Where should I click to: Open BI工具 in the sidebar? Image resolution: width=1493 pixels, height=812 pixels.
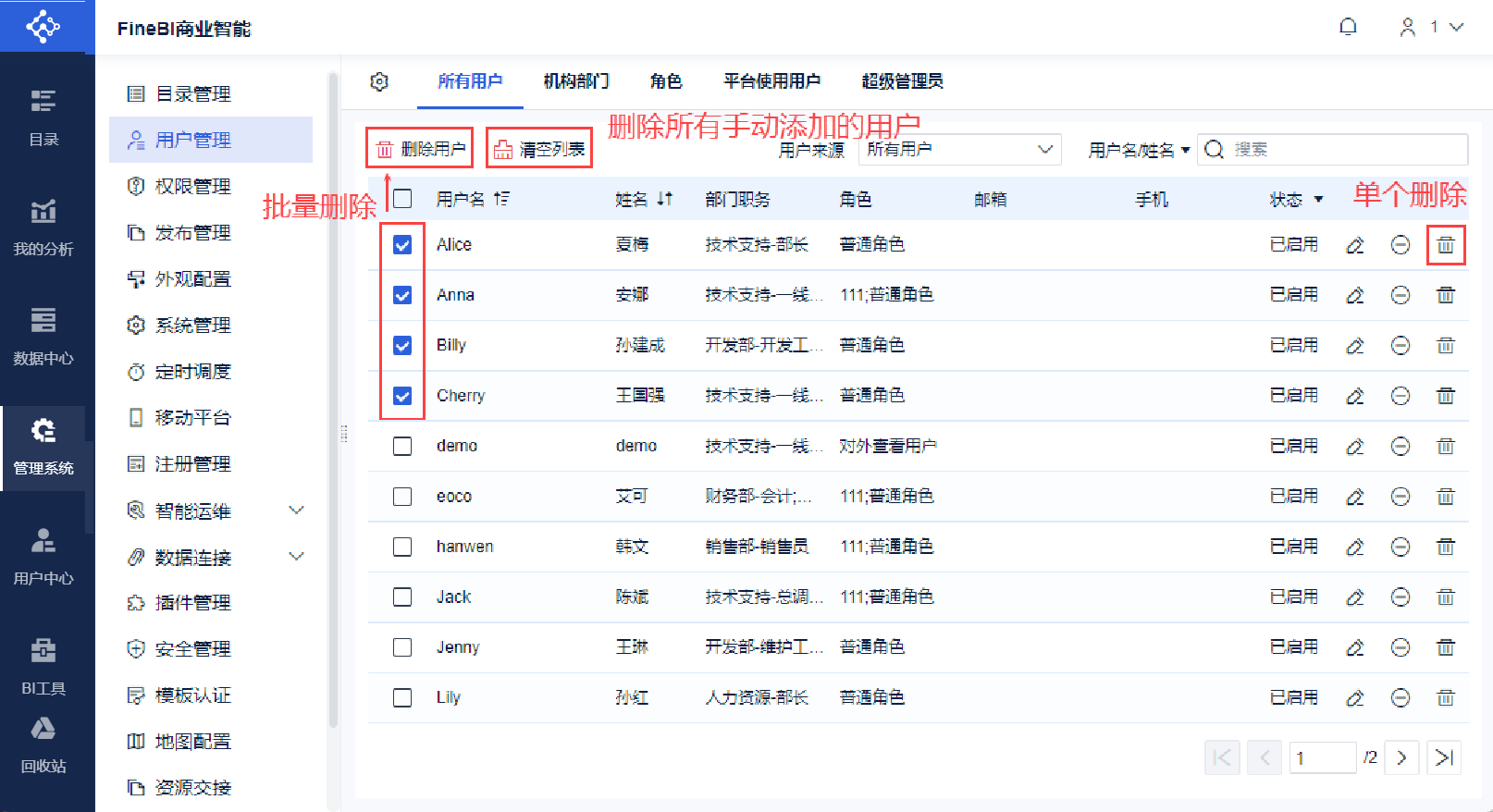click(43, 667)
